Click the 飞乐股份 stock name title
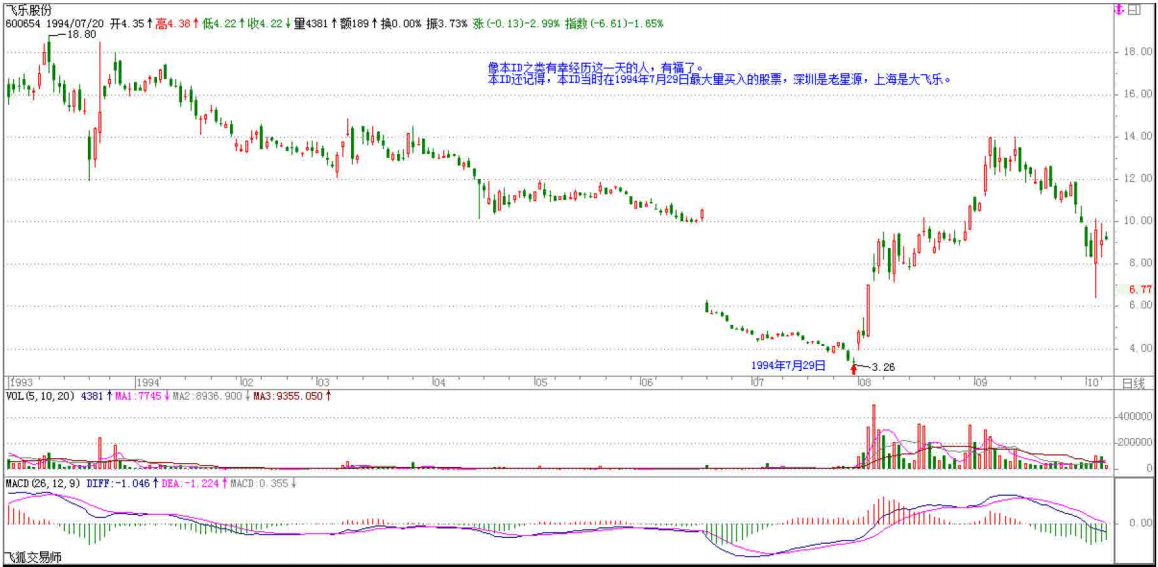Image resolution: width=1158 pixels, height=567 pixels. click(30, 8)
